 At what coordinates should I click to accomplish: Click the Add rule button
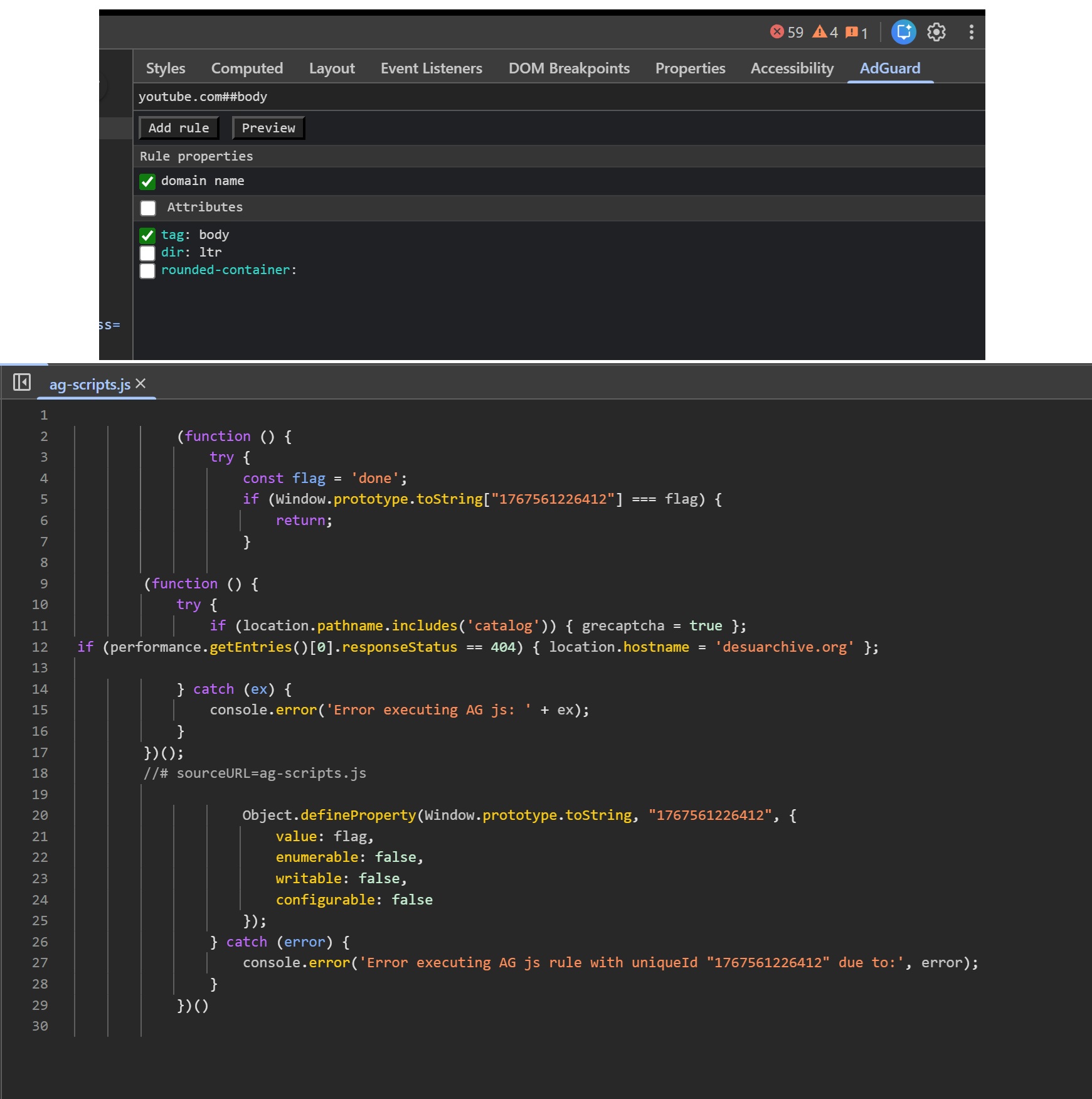tap(179, 128)
